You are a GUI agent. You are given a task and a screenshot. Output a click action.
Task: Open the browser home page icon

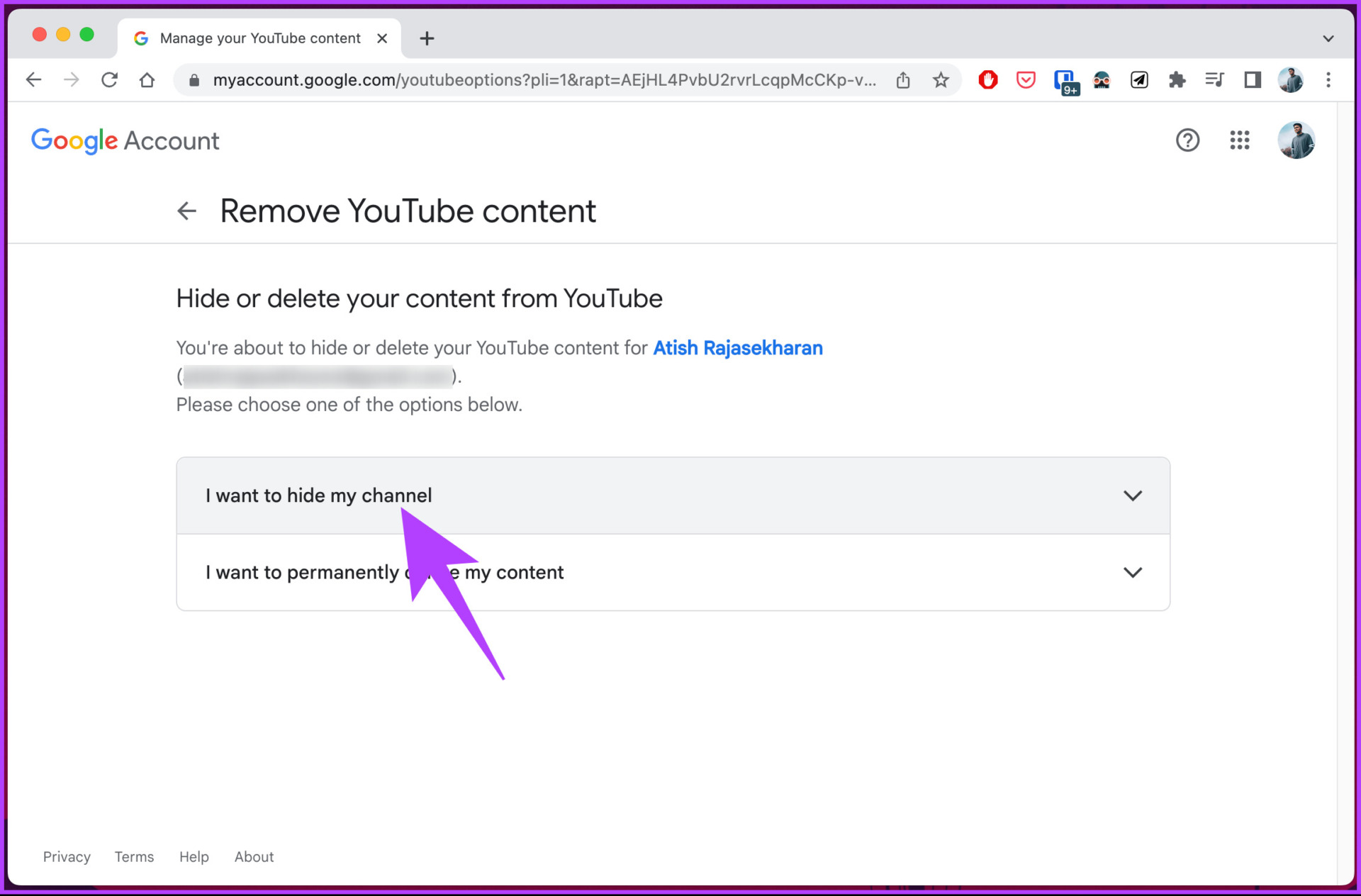click(x=147, y=79)
